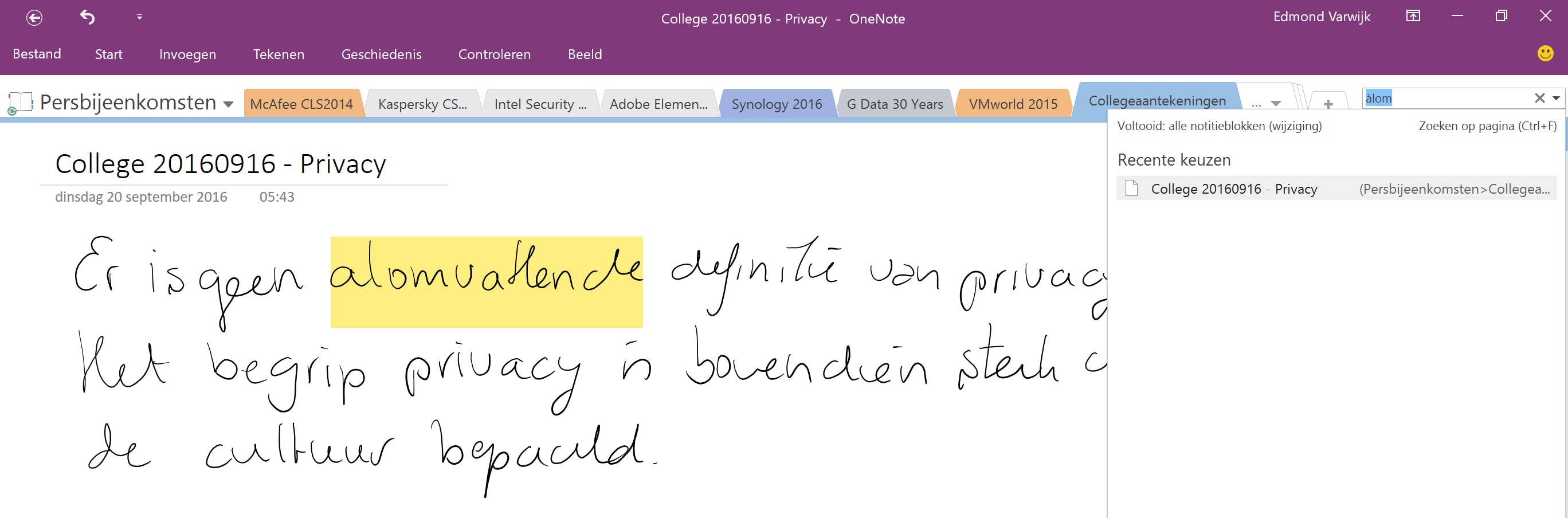Open the Quick Access Toolbar customize chevron
The image size is (1568, 518).
point(139,17)
